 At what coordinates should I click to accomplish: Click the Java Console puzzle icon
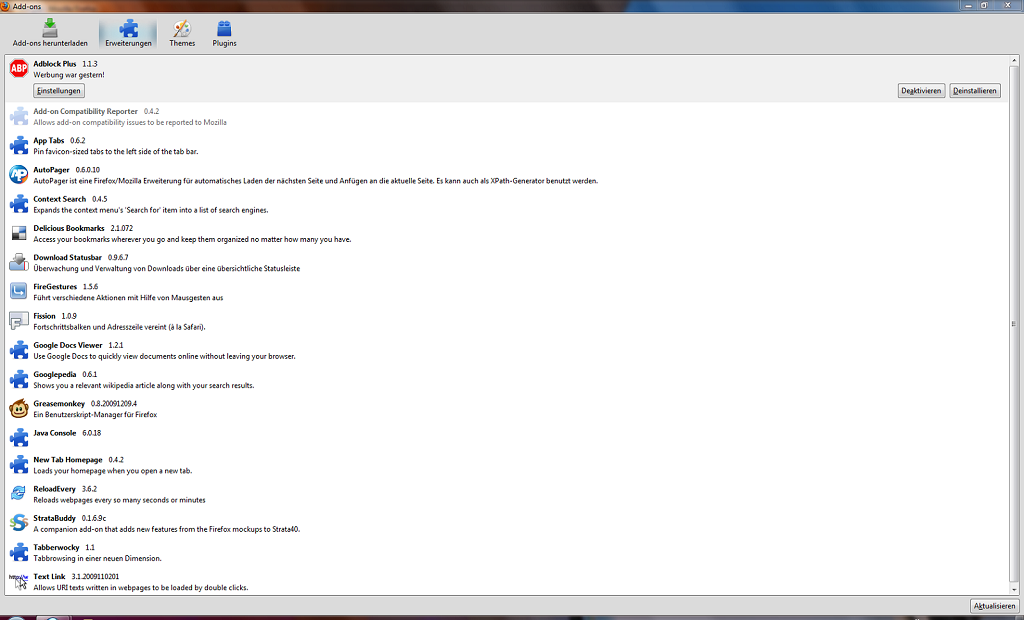point(19,438)
